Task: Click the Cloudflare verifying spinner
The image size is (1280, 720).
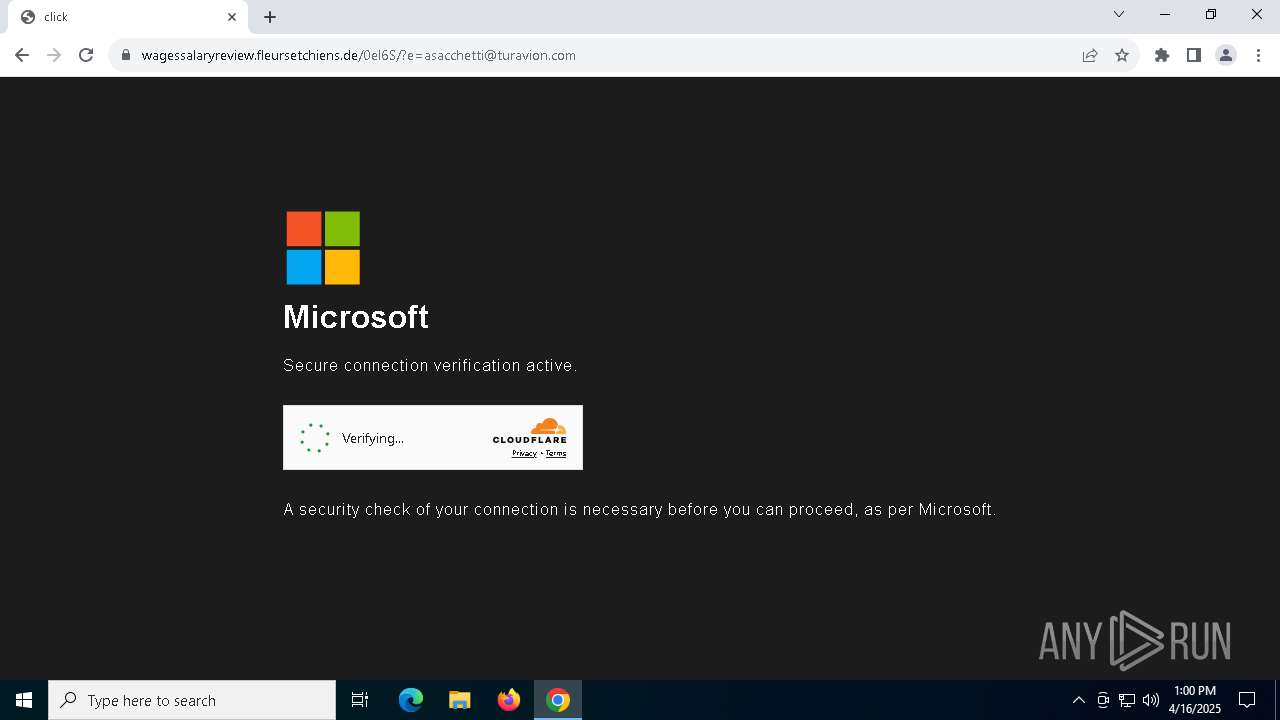Action: coord(315,438)
